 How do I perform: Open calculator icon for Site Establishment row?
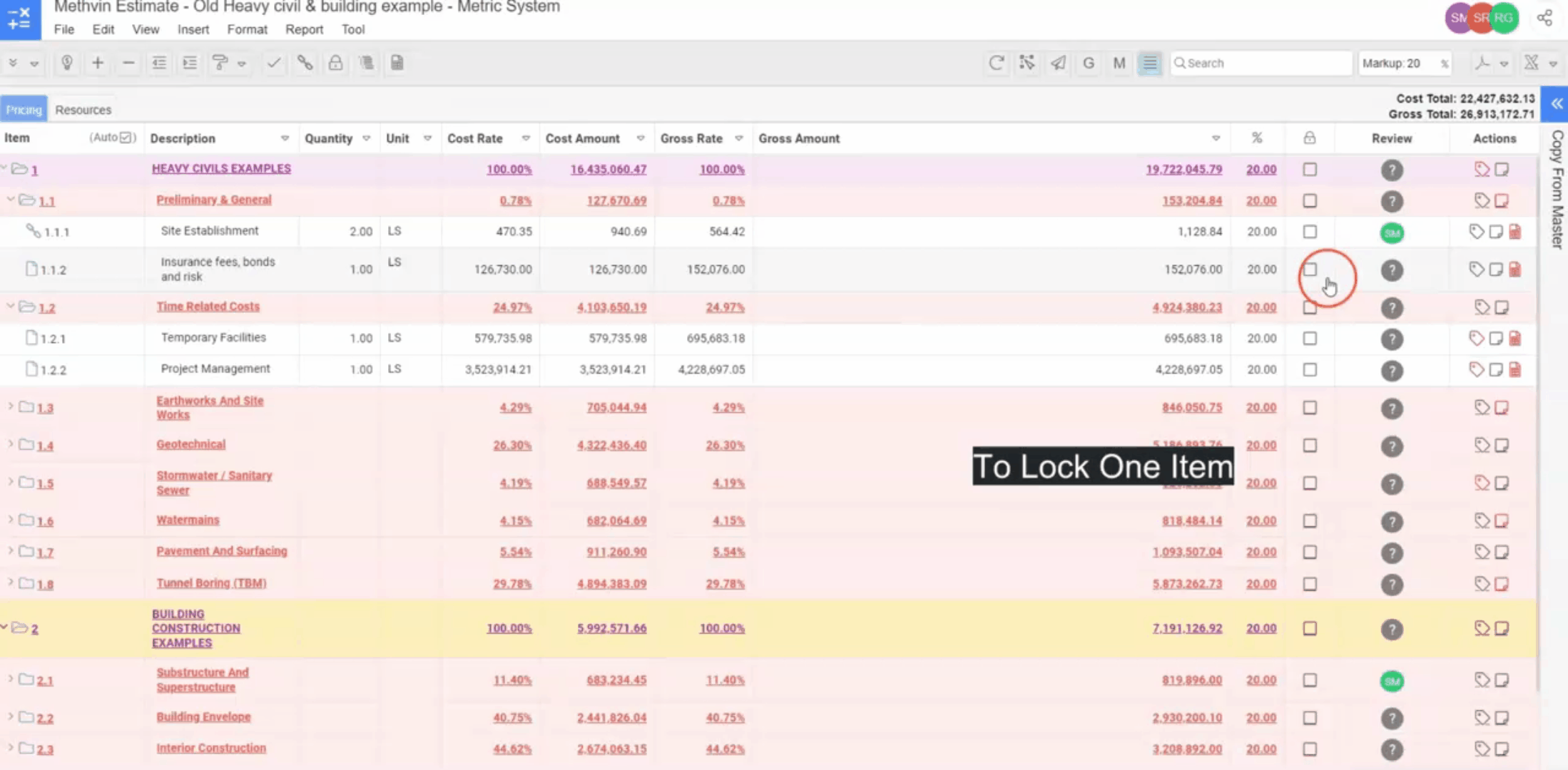point(1515,232)
